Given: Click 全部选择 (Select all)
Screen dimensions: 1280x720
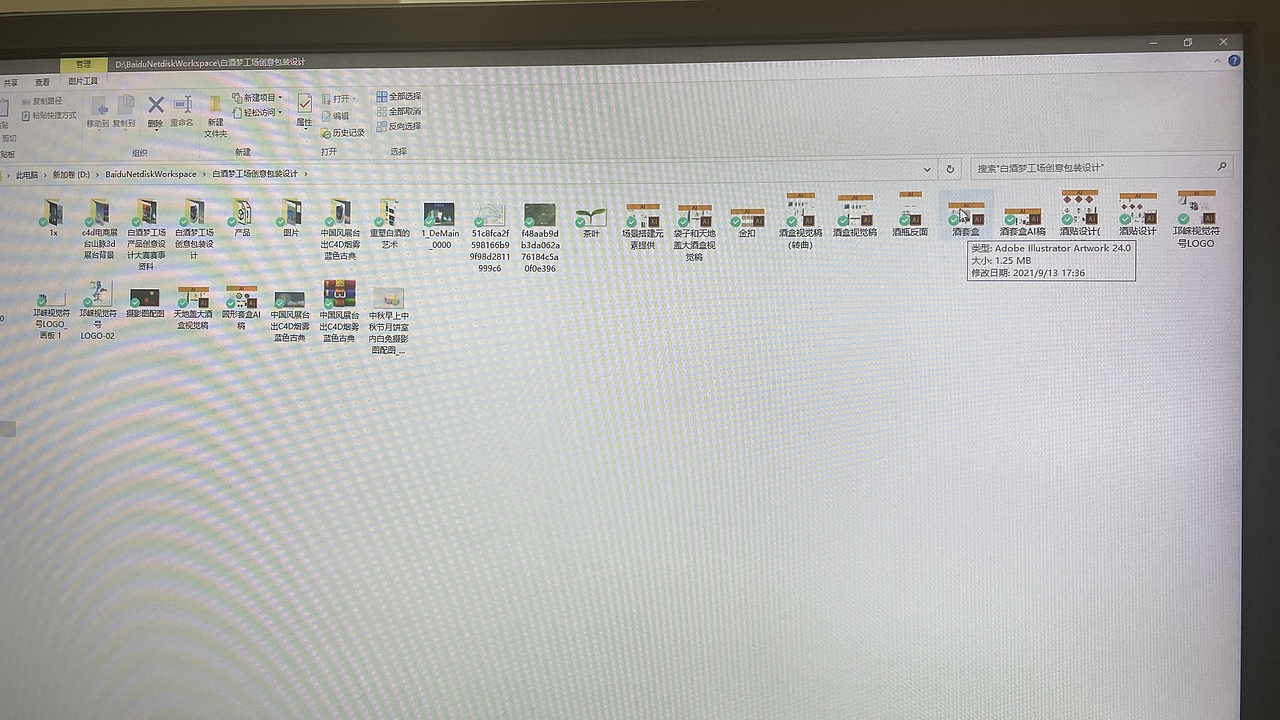Looking at the screenshot, I should pos(398,96).
